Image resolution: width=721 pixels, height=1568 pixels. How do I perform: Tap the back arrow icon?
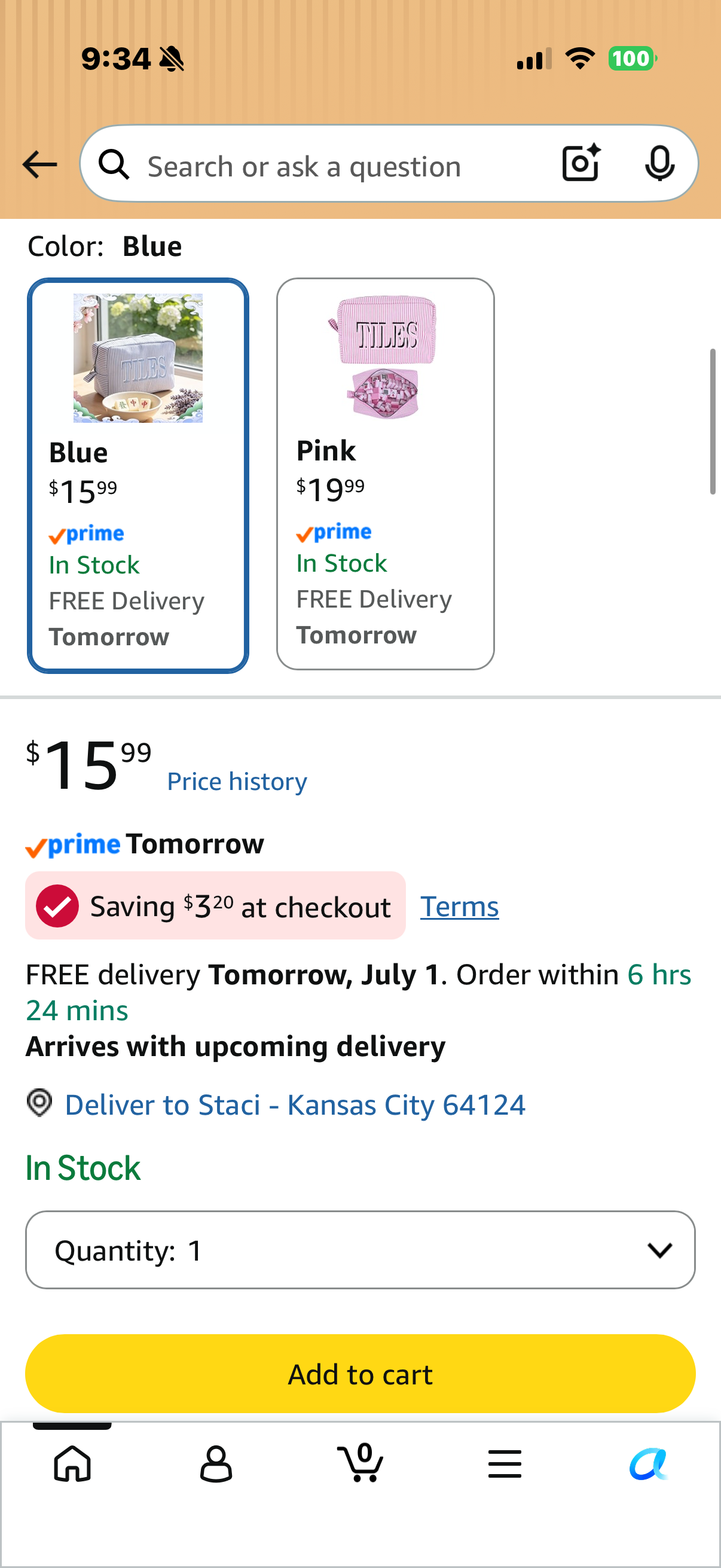click(x=39, y=164)
